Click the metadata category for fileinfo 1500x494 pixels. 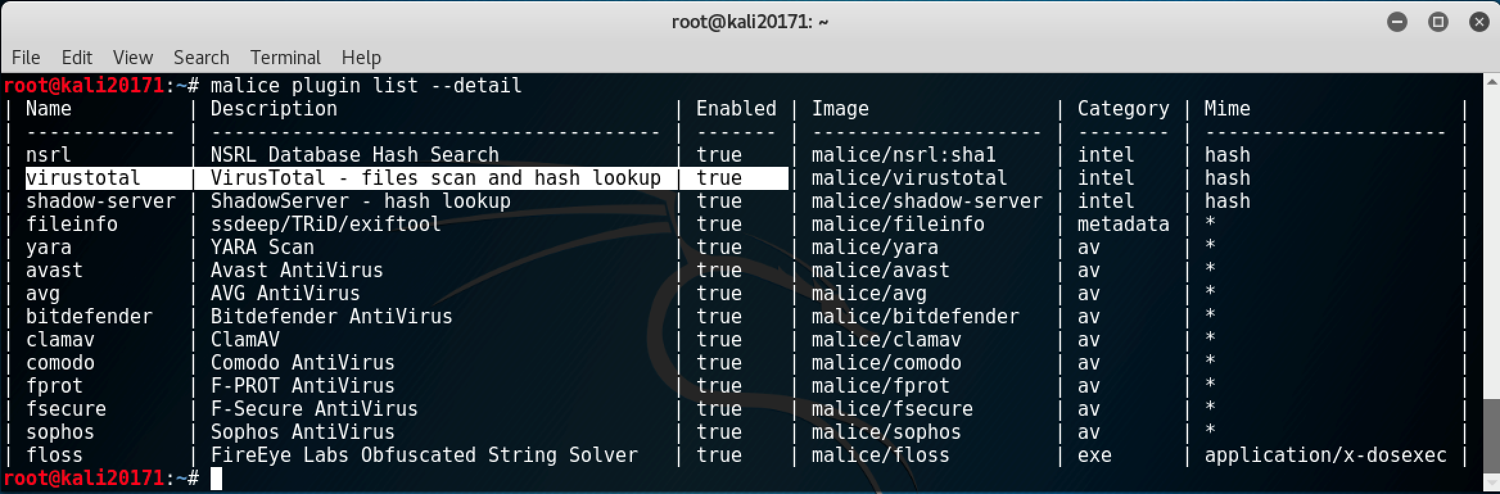(1123, 224)
